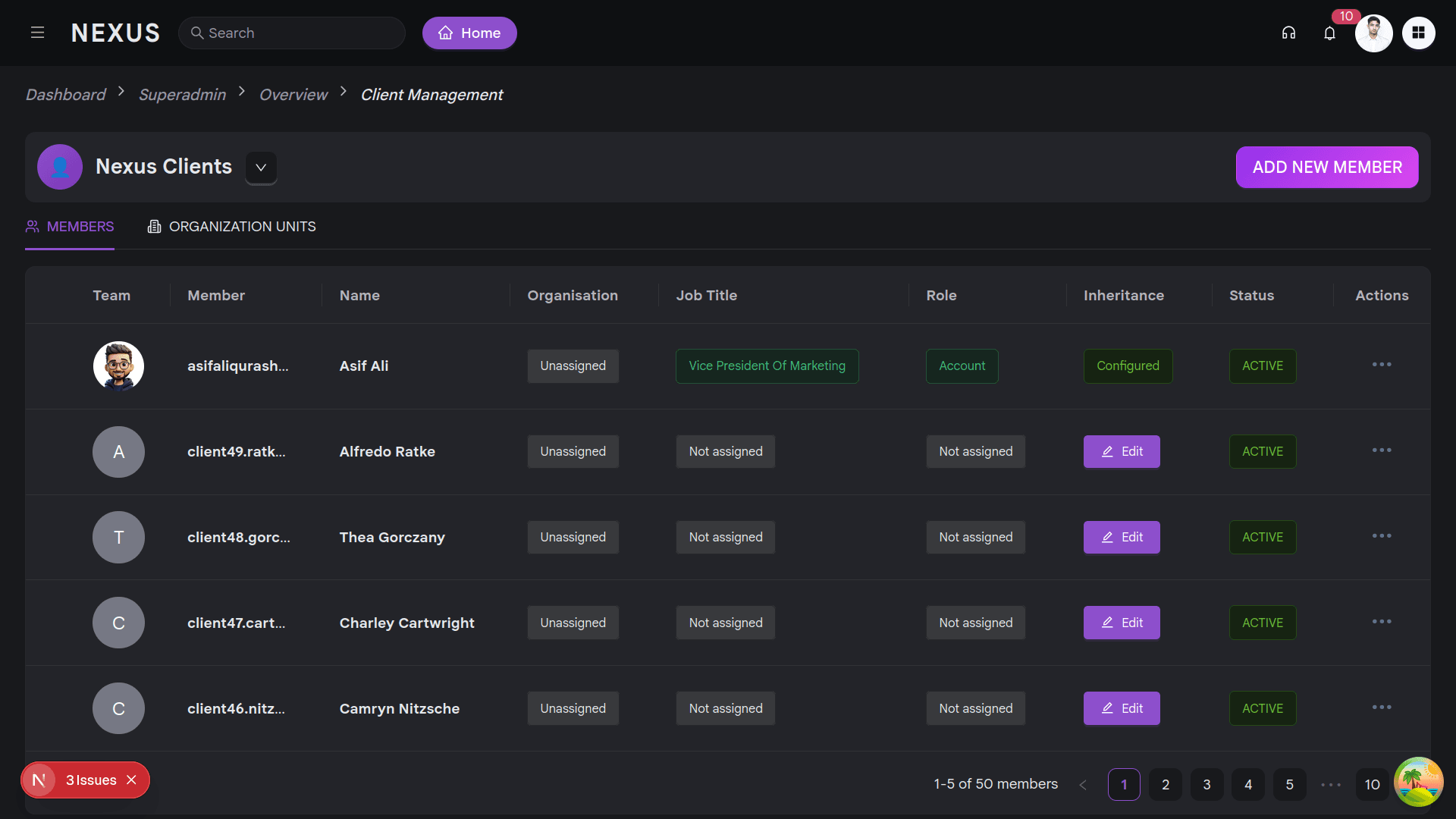
Task: Go to Superadmin breadcrumb
Action: tap(182, 95)
